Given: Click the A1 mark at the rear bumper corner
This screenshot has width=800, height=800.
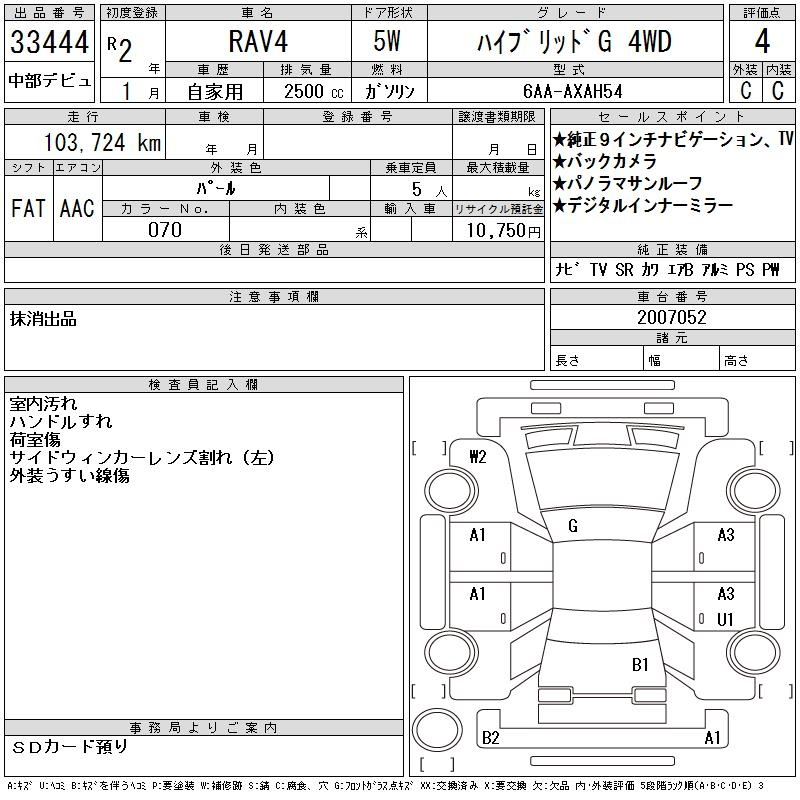Looking at the screenshot, I should point(712,738).
